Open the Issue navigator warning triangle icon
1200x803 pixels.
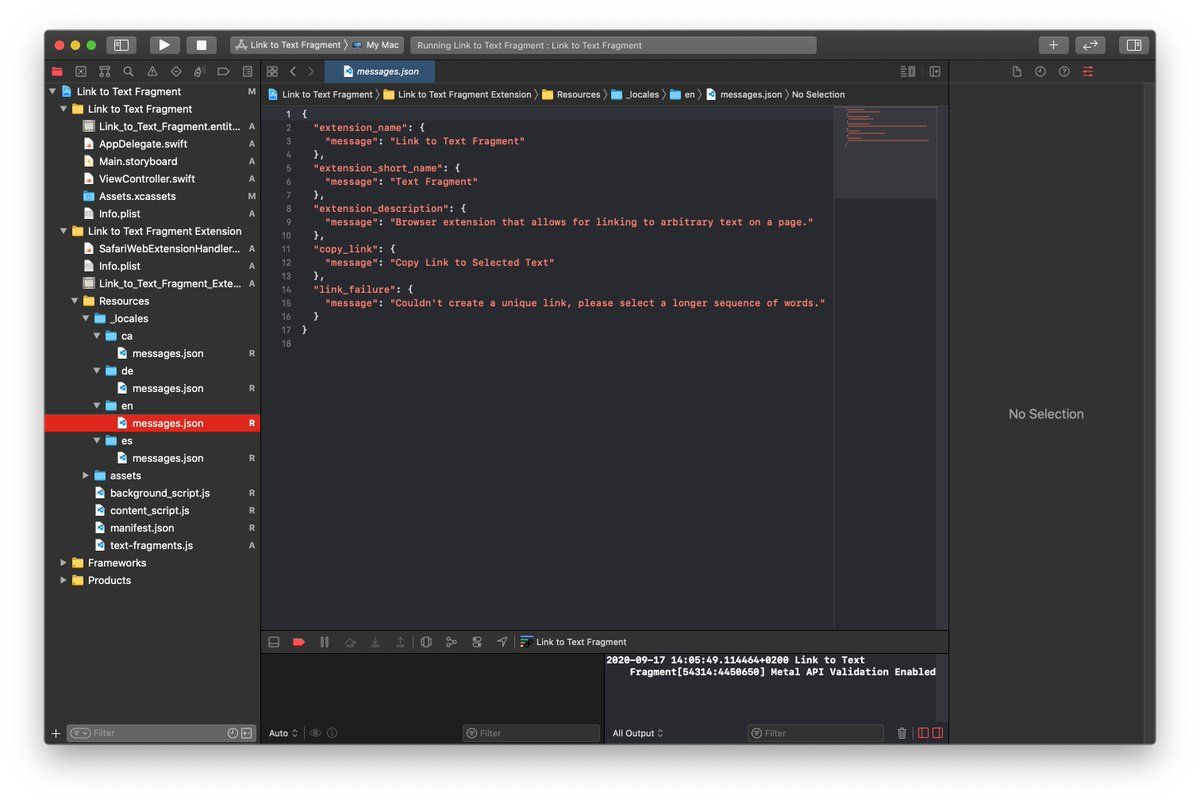tap(152, 72)
